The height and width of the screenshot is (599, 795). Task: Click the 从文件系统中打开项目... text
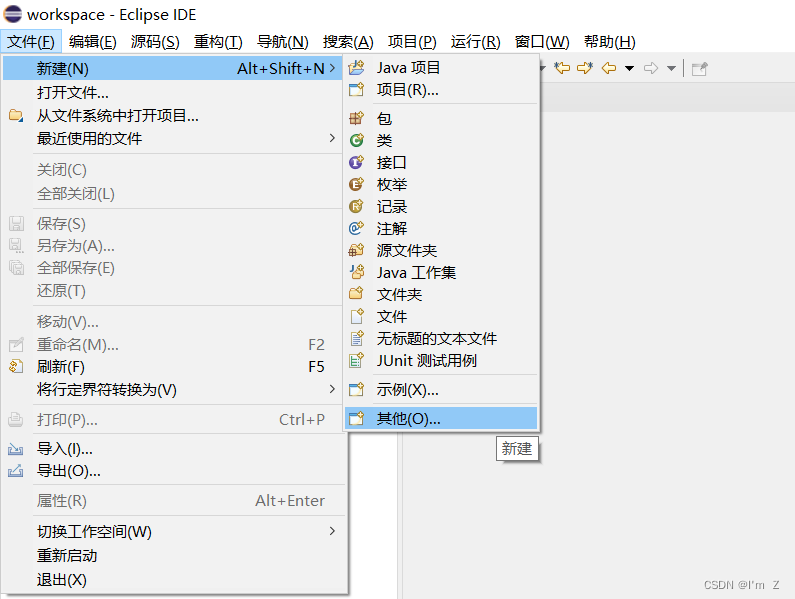tap(118, 116)
